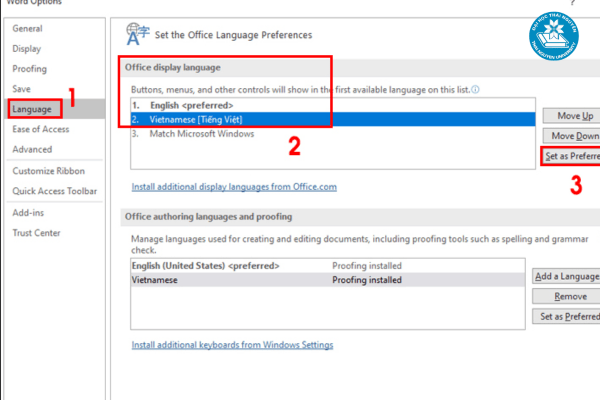This screenshot has height=400, width=600.
Task: Select Match Microsoft Windows display language row
Action: tap(333, 134)
